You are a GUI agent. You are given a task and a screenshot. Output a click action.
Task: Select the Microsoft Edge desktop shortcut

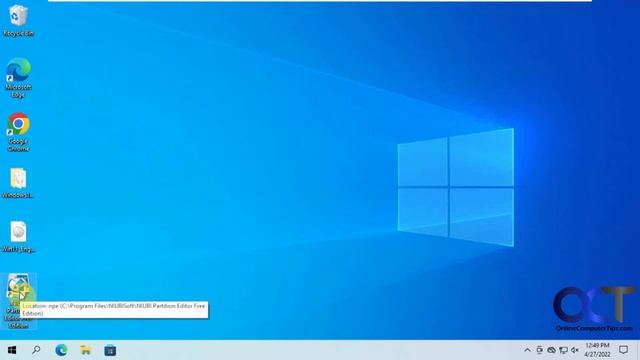click(18, 78)
